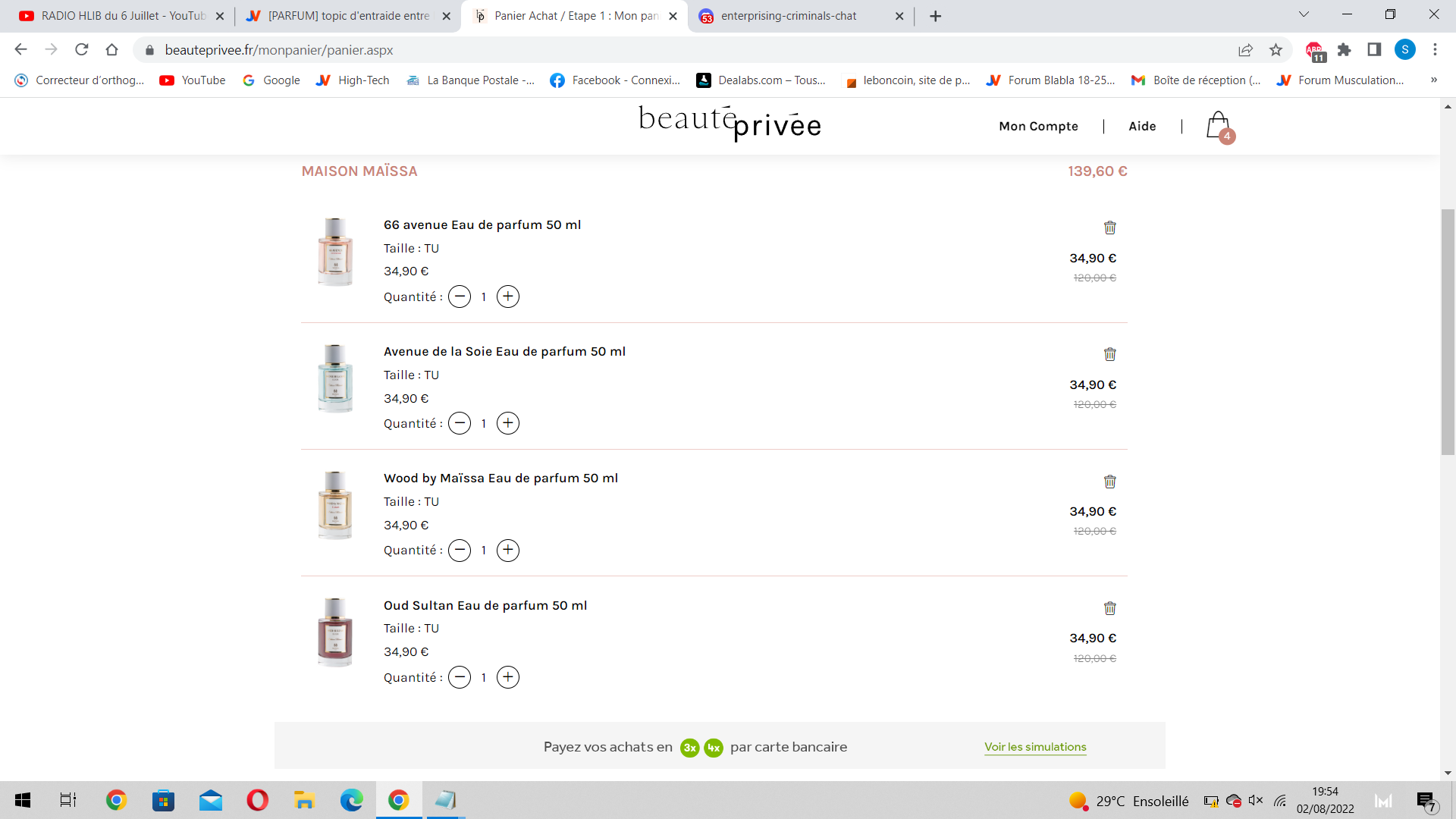
Task: Open the Chrome three-dot menu
Action: (x=1435, y=50)
